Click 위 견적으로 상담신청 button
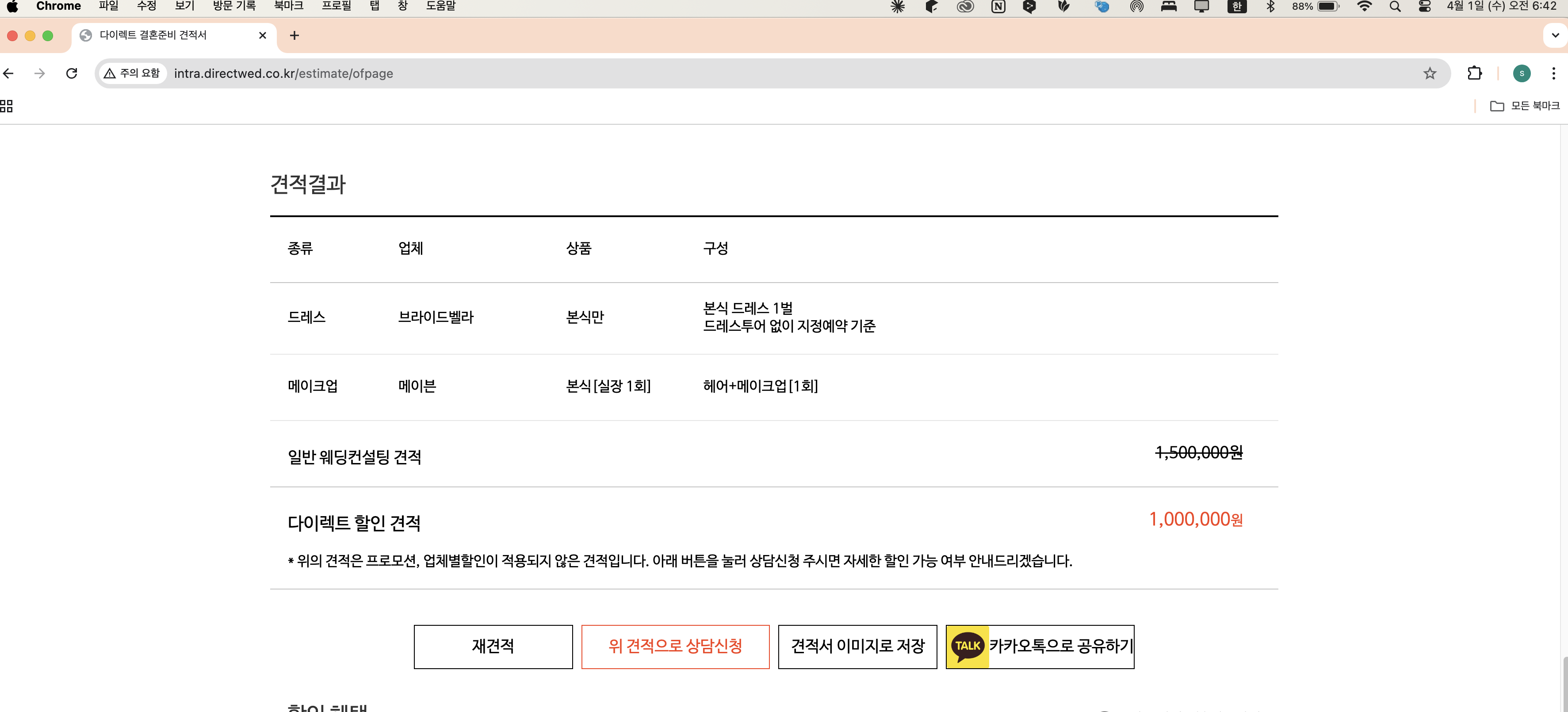1568x712 pixels. point(676,647)
